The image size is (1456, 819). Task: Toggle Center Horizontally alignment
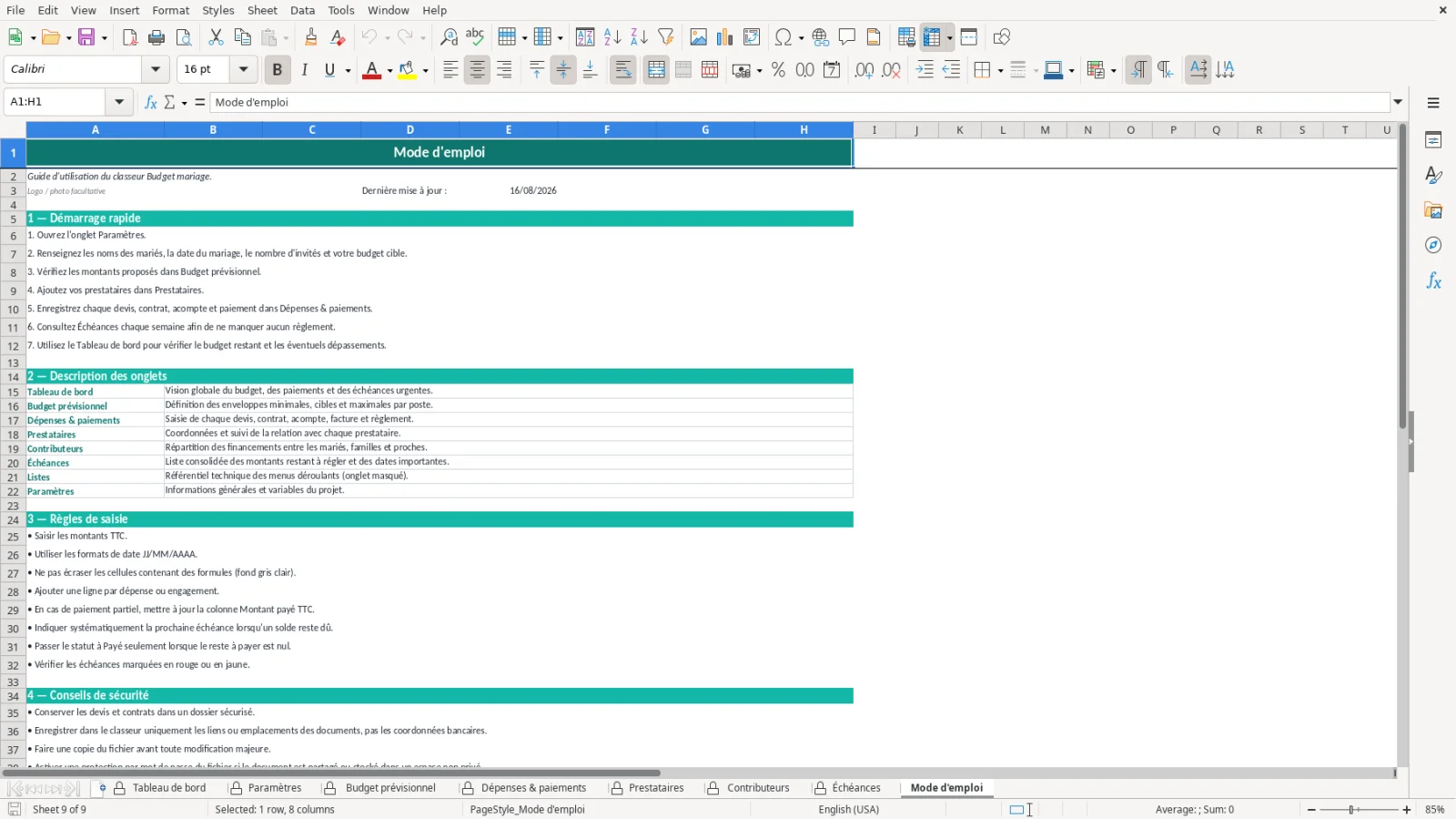point(477,69)
